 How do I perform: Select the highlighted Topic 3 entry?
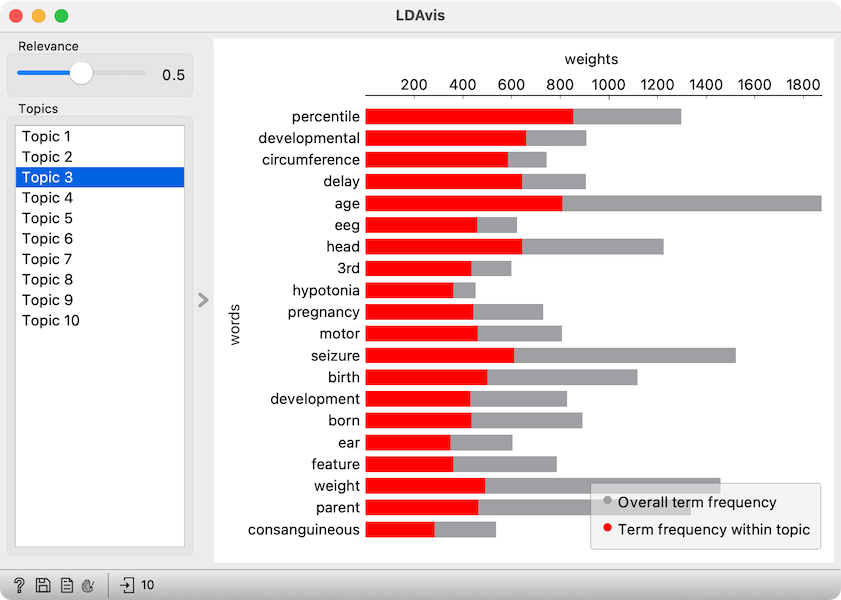pos(100,177)
